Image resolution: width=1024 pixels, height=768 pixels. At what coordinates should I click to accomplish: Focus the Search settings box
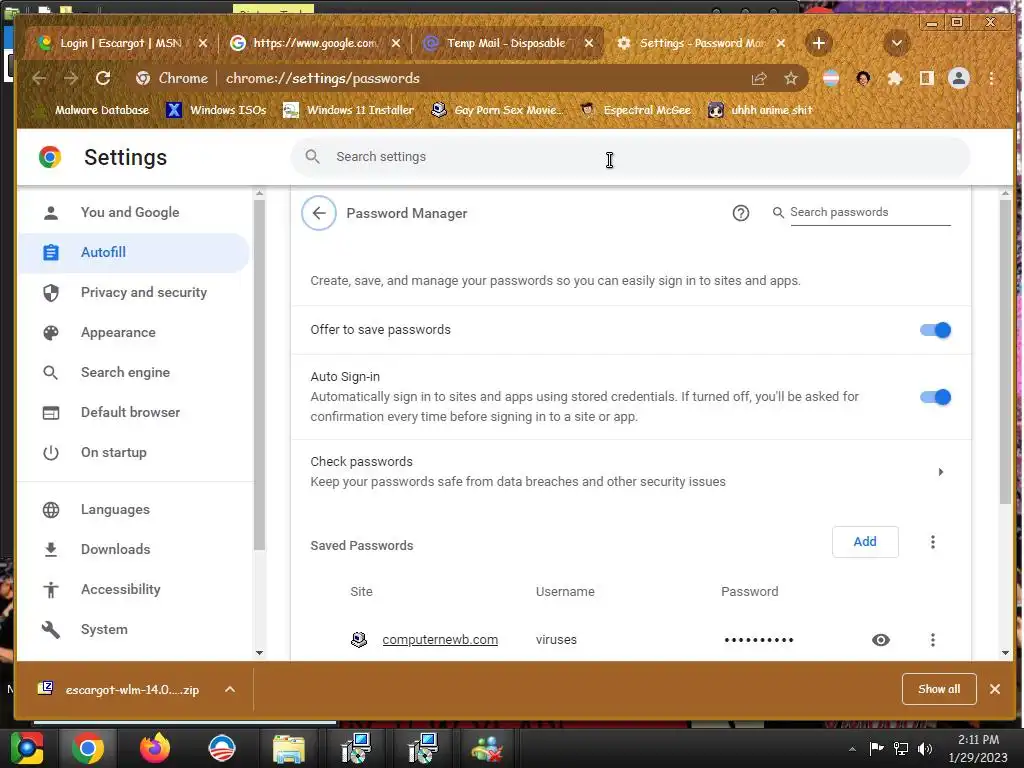pyautogui.click(x=630, y=157)
